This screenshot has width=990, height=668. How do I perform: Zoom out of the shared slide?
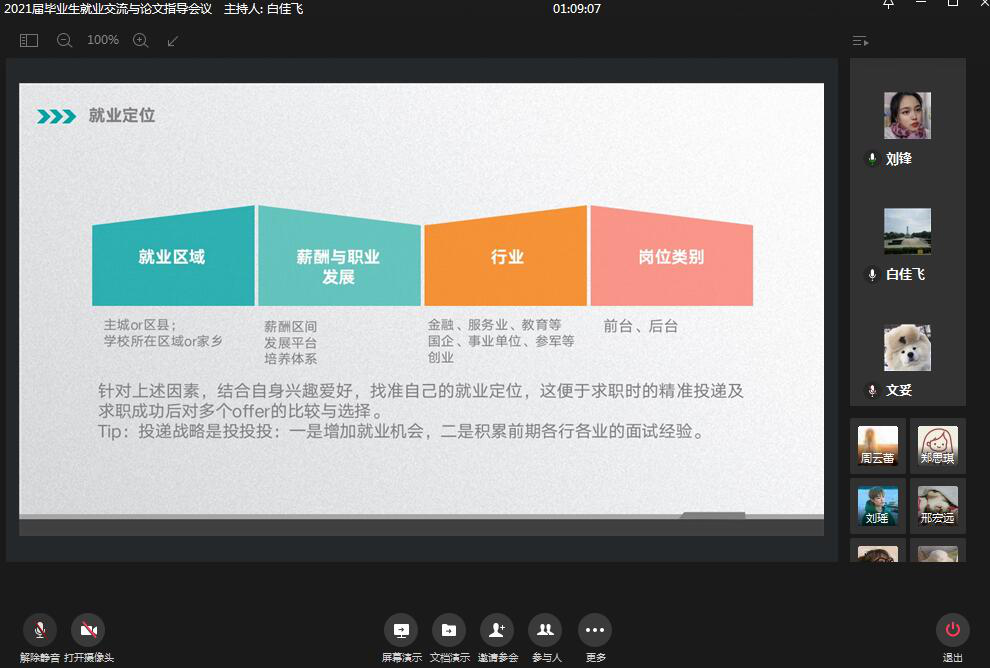(x=65, y=41)
